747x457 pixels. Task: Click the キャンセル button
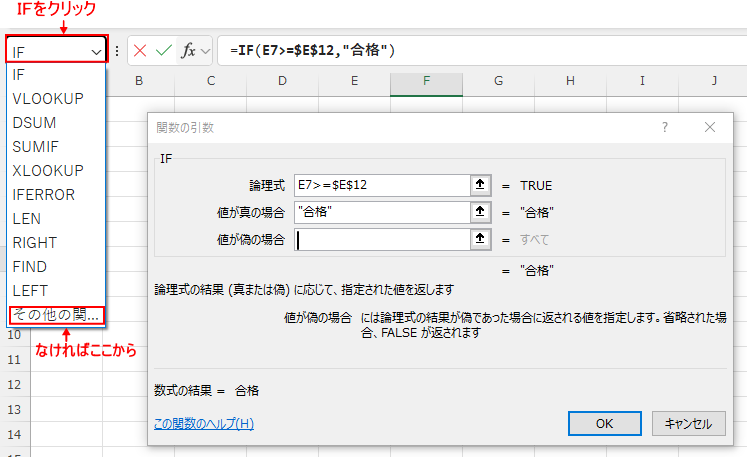[x=688, y=423]
